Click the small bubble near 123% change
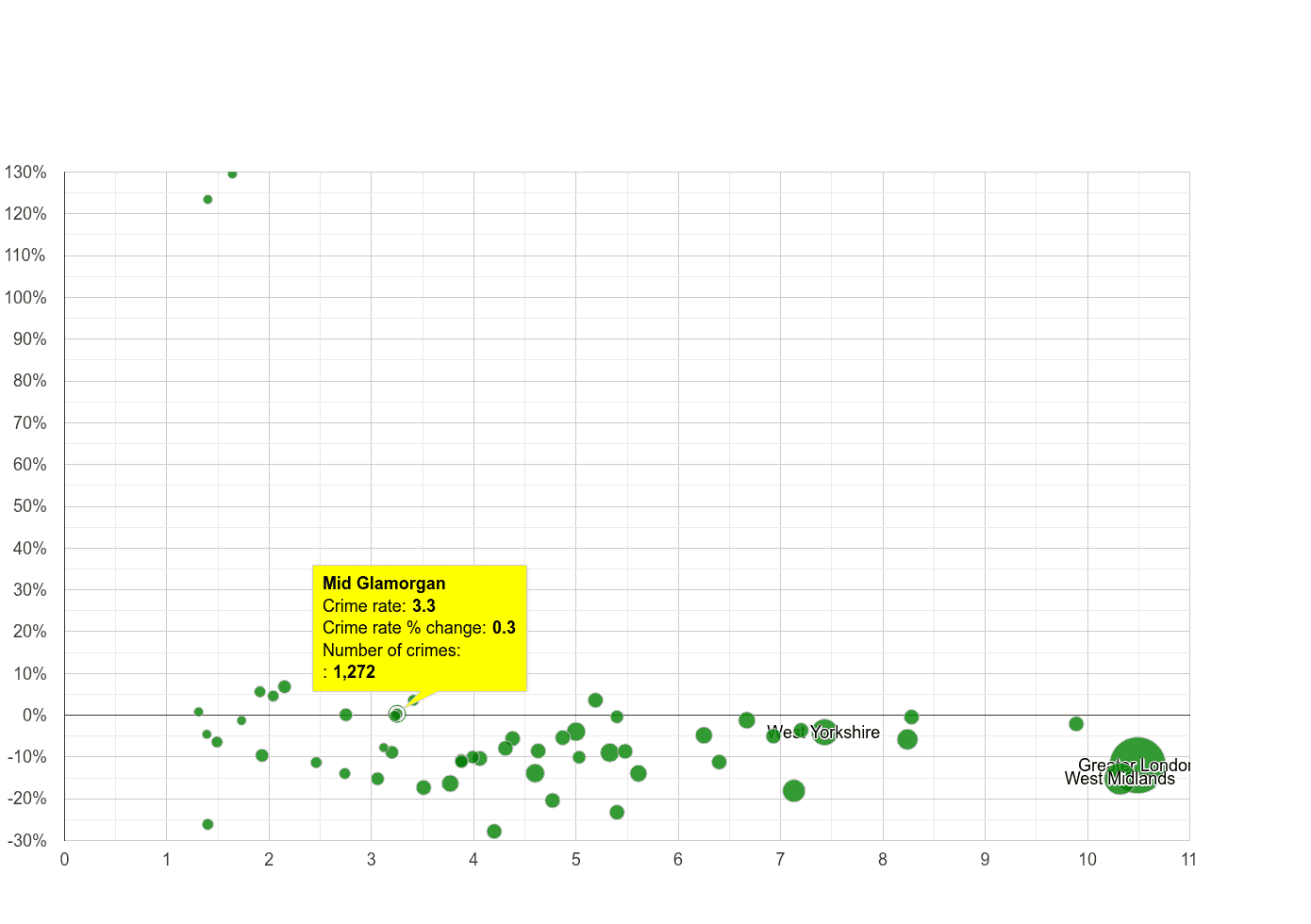The height and width of the screenshot is (924, 1311). [x=207, y=200]
